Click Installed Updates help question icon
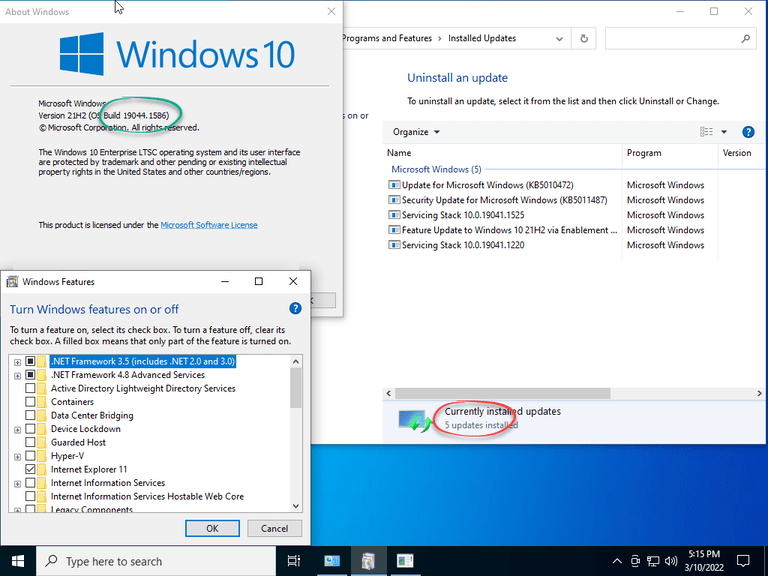768x576 pixels. point(748,132)
